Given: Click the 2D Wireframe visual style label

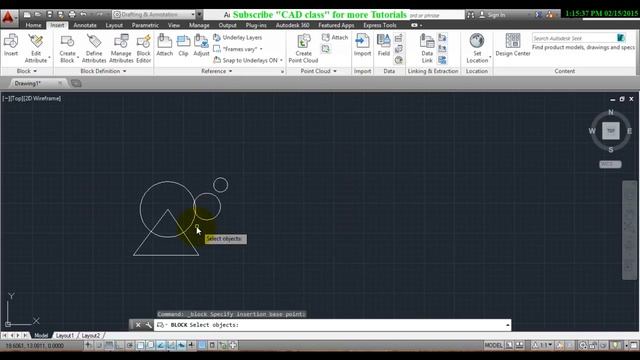Looking at the screenshot, I should [42, 98].
